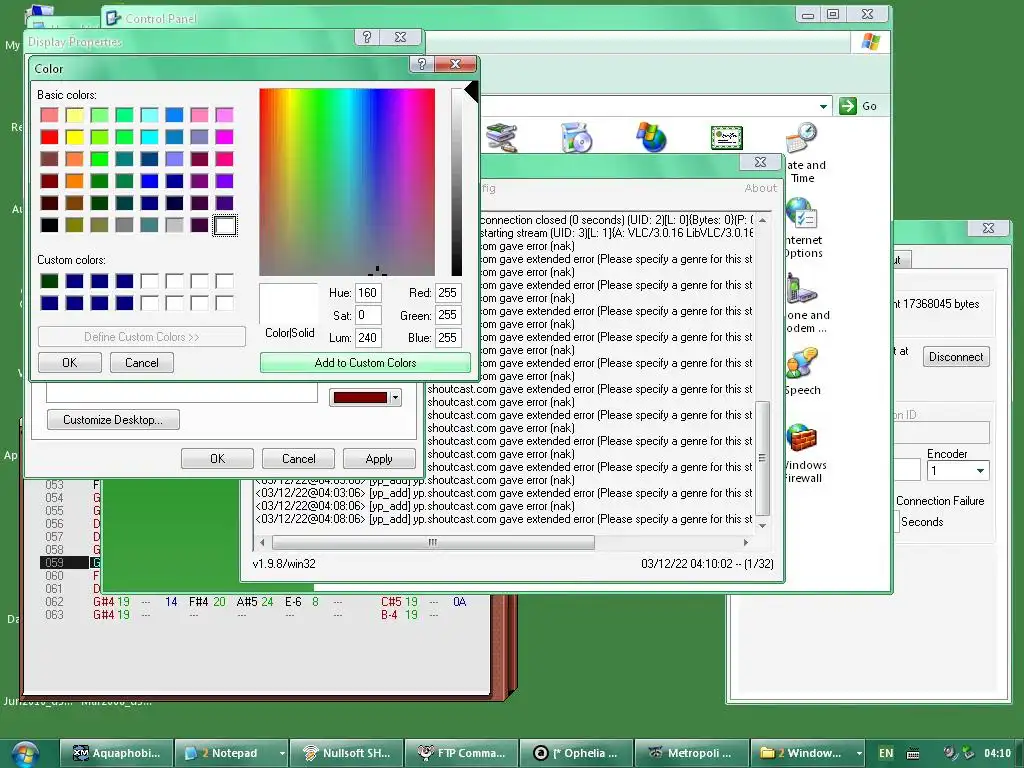Click Cancel in the Color dialog

pos(142,362)
